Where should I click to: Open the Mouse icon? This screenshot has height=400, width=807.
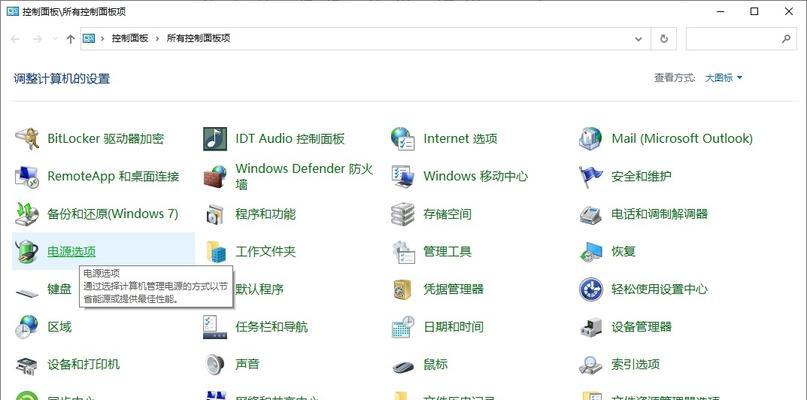(x=402, y=366)
